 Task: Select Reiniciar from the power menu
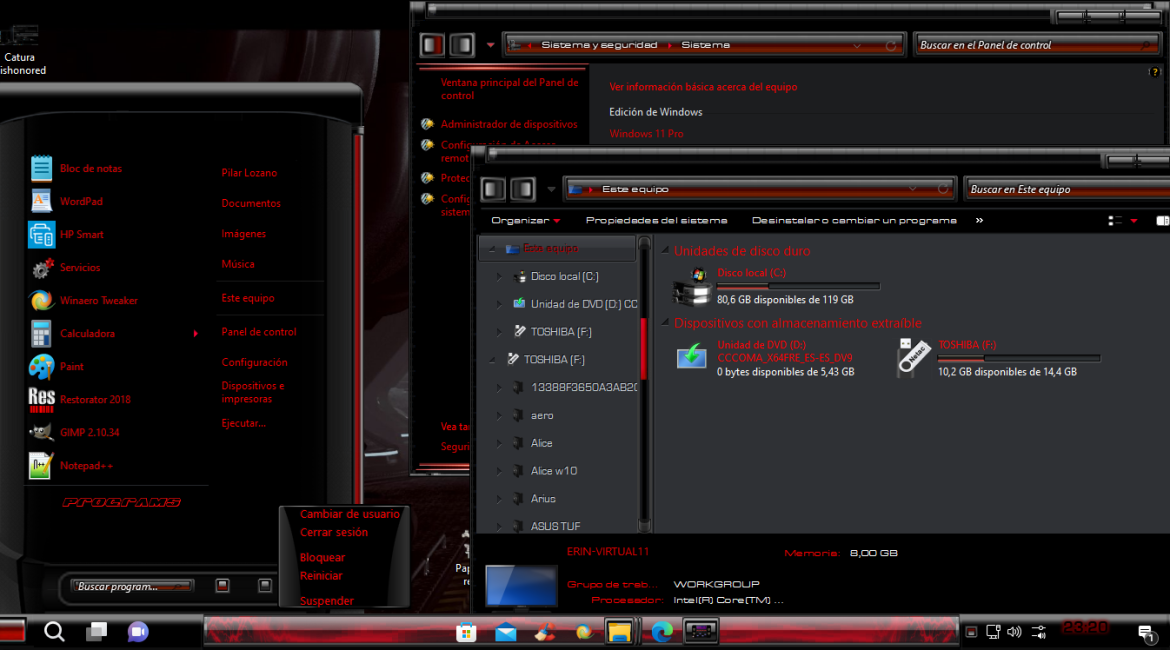[x=321, y=575]
